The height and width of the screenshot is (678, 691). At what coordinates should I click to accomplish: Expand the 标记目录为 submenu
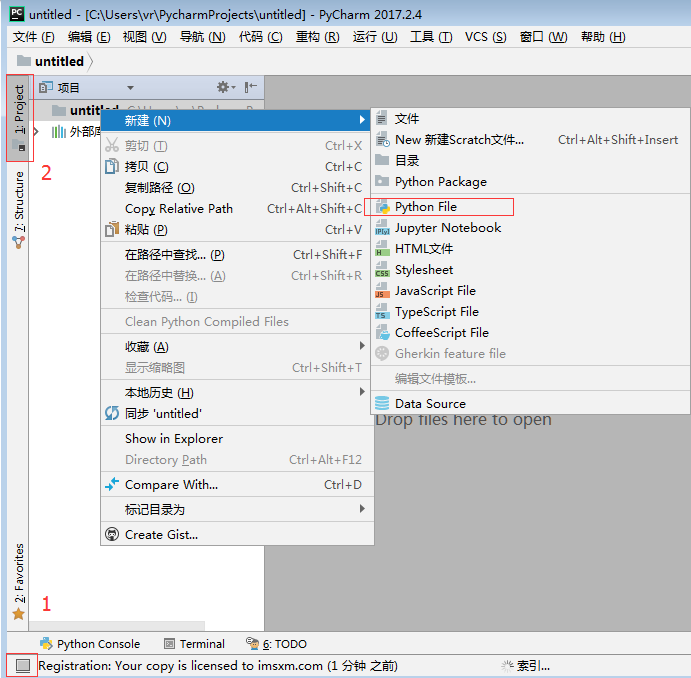click(236, 510)
